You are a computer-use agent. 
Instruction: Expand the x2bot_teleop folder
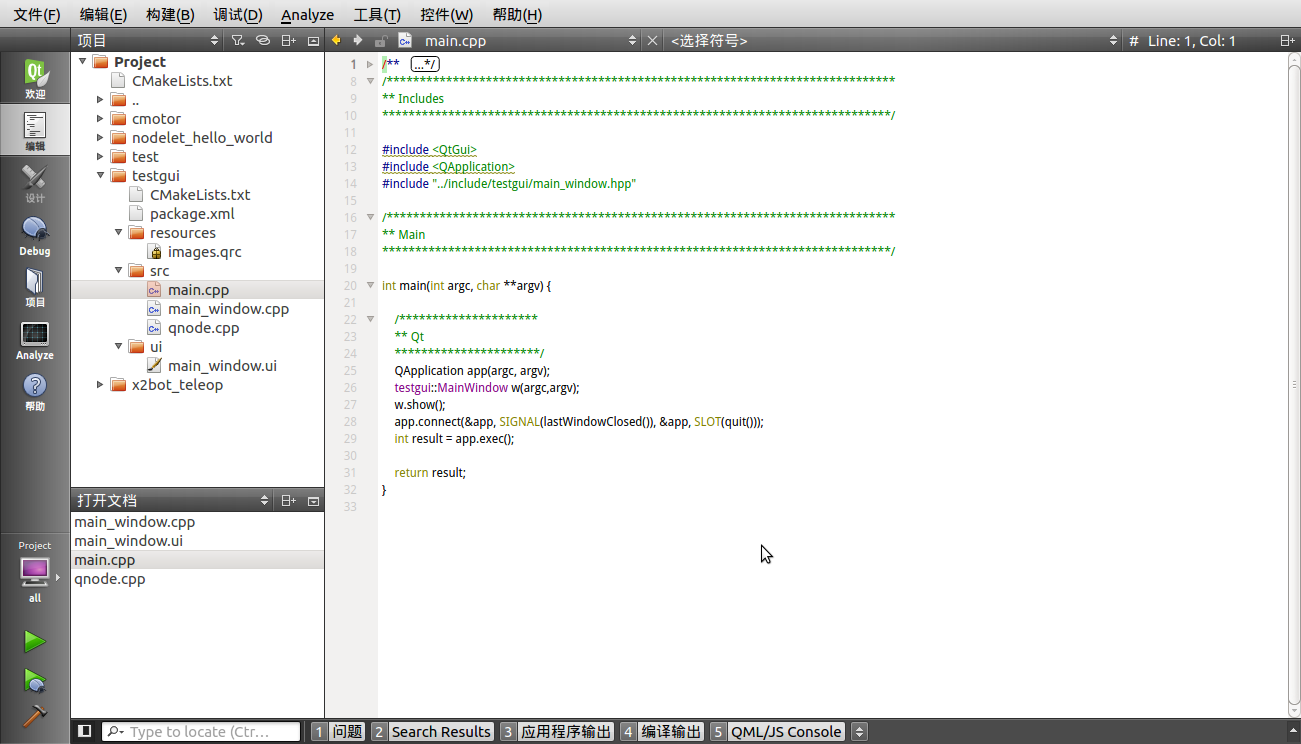(100, 385)
